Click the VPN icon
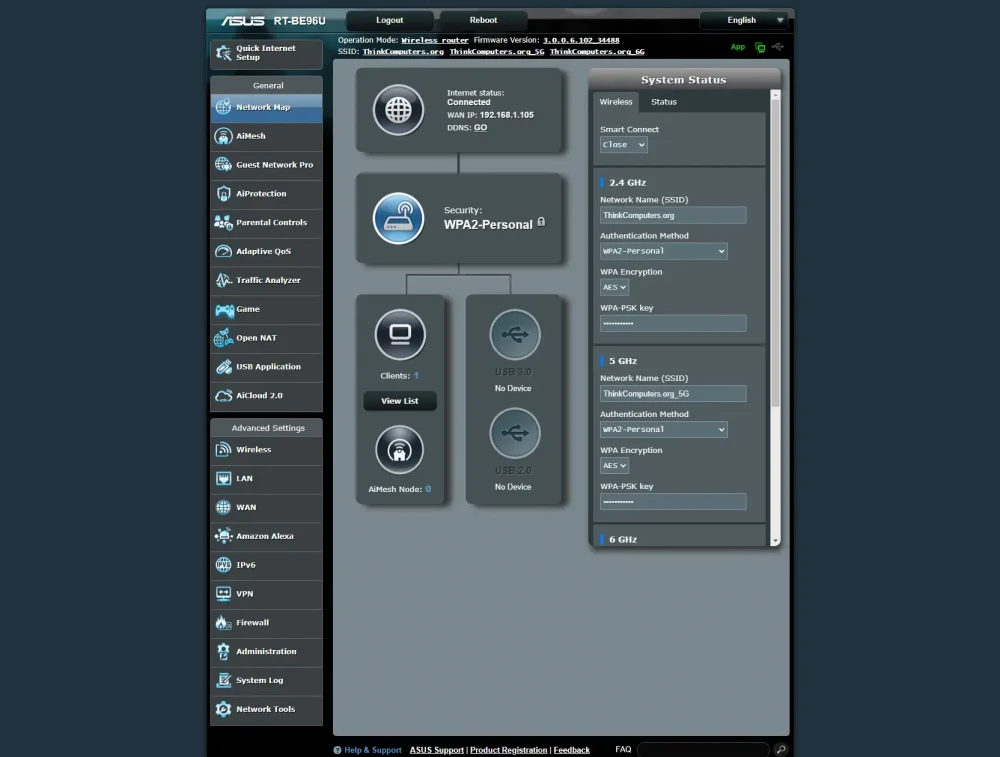1000x757 pixels. pos(223,594)
